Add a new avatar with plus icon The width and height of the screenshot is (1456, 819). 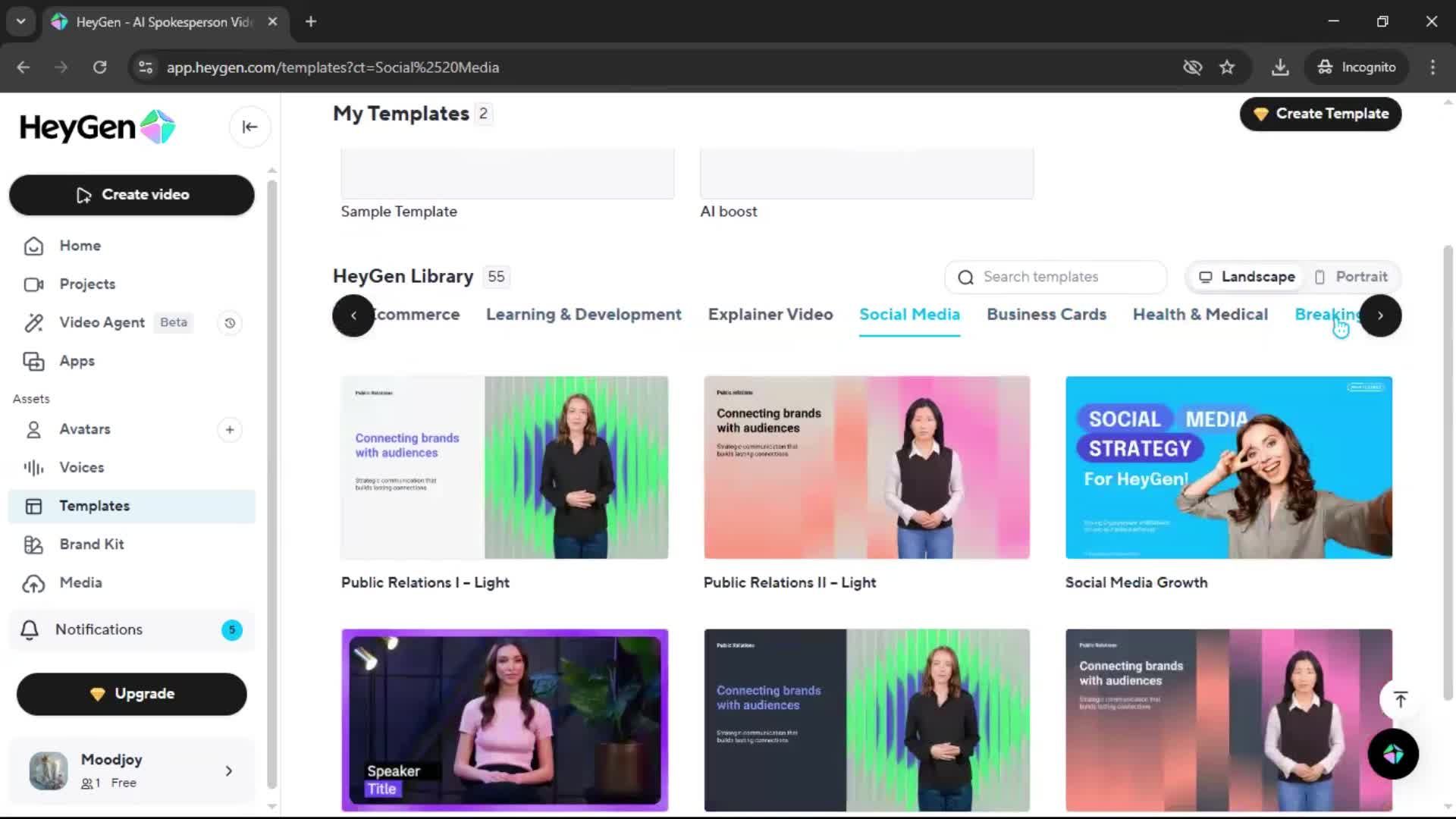coord(230,430)
